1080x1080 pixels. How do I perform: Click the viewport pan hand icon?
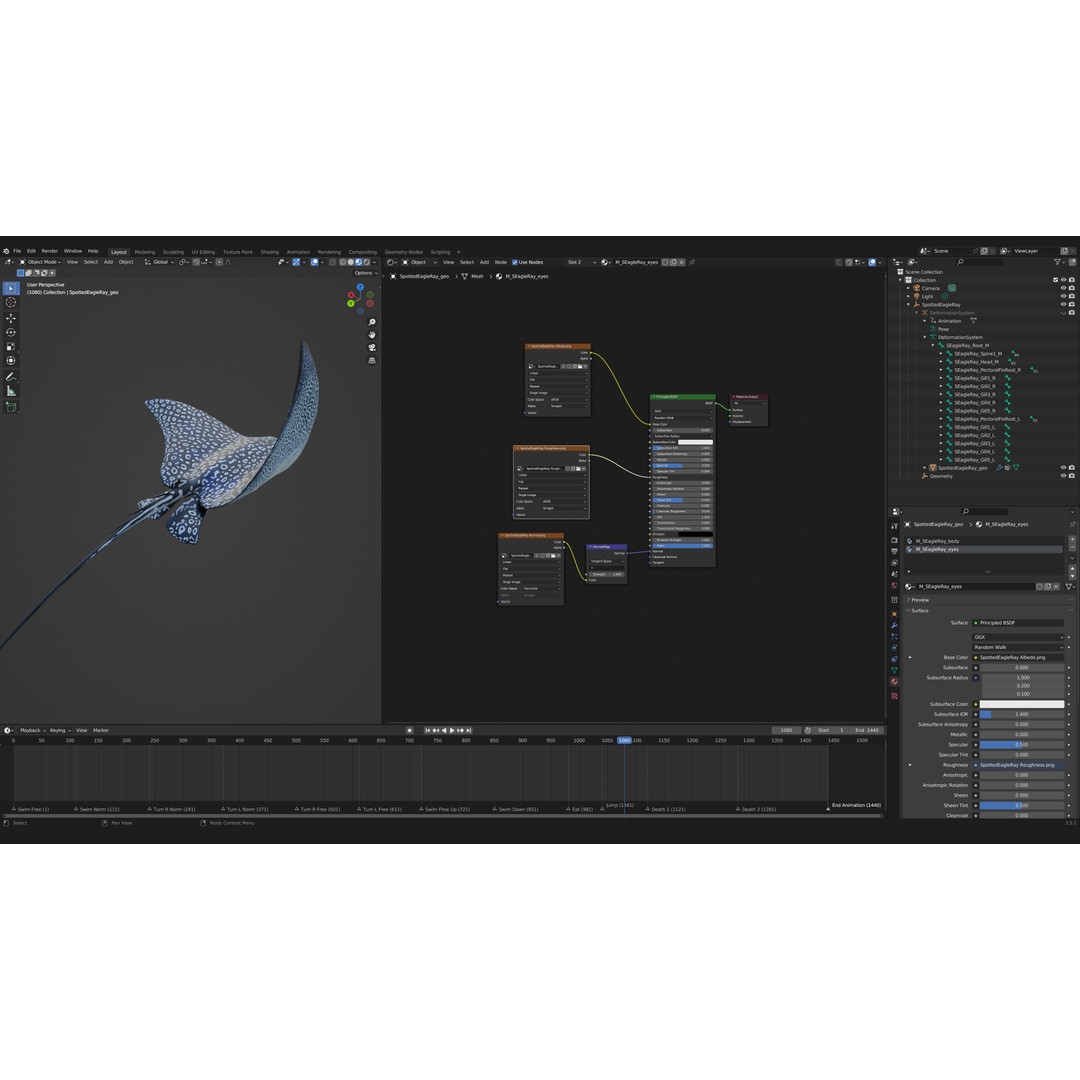click(372, 335)
